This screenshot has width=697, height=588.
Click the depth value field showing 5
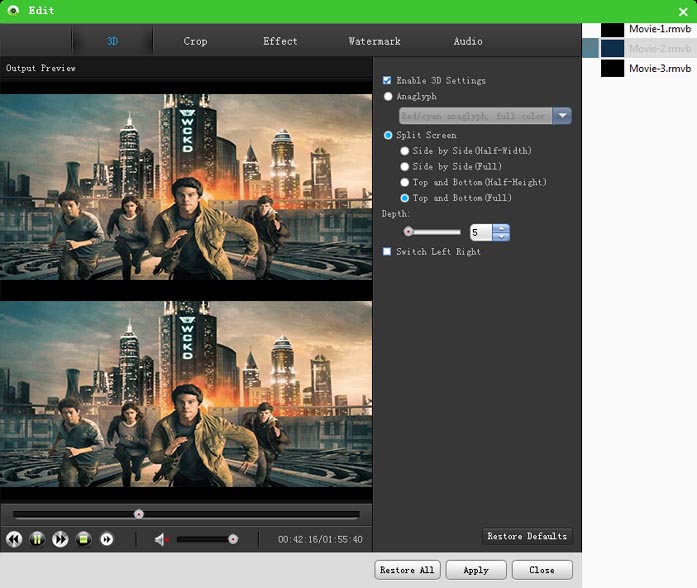[481, 232]
